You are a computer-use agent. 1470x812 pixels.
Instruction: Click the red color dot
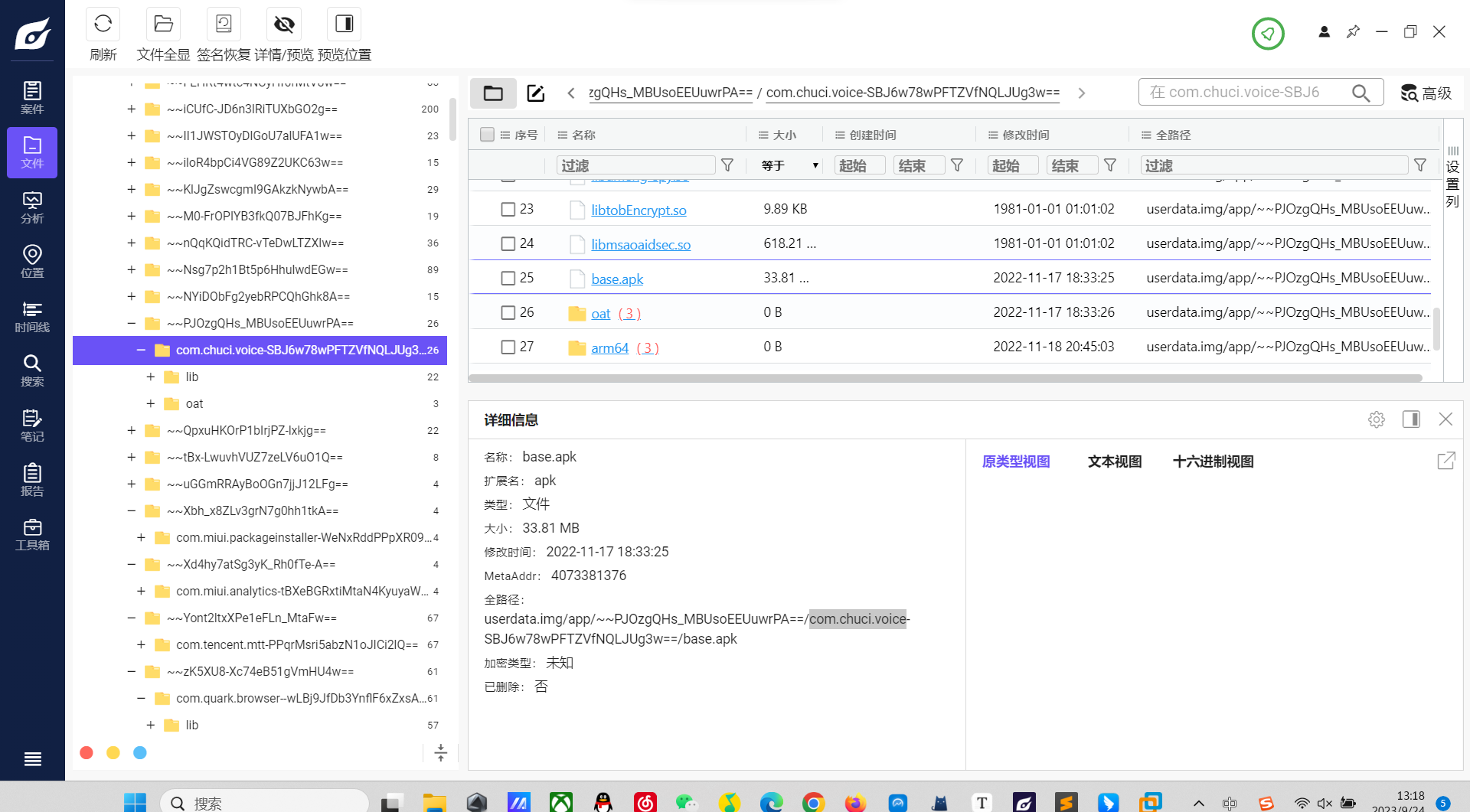[87, 752]
